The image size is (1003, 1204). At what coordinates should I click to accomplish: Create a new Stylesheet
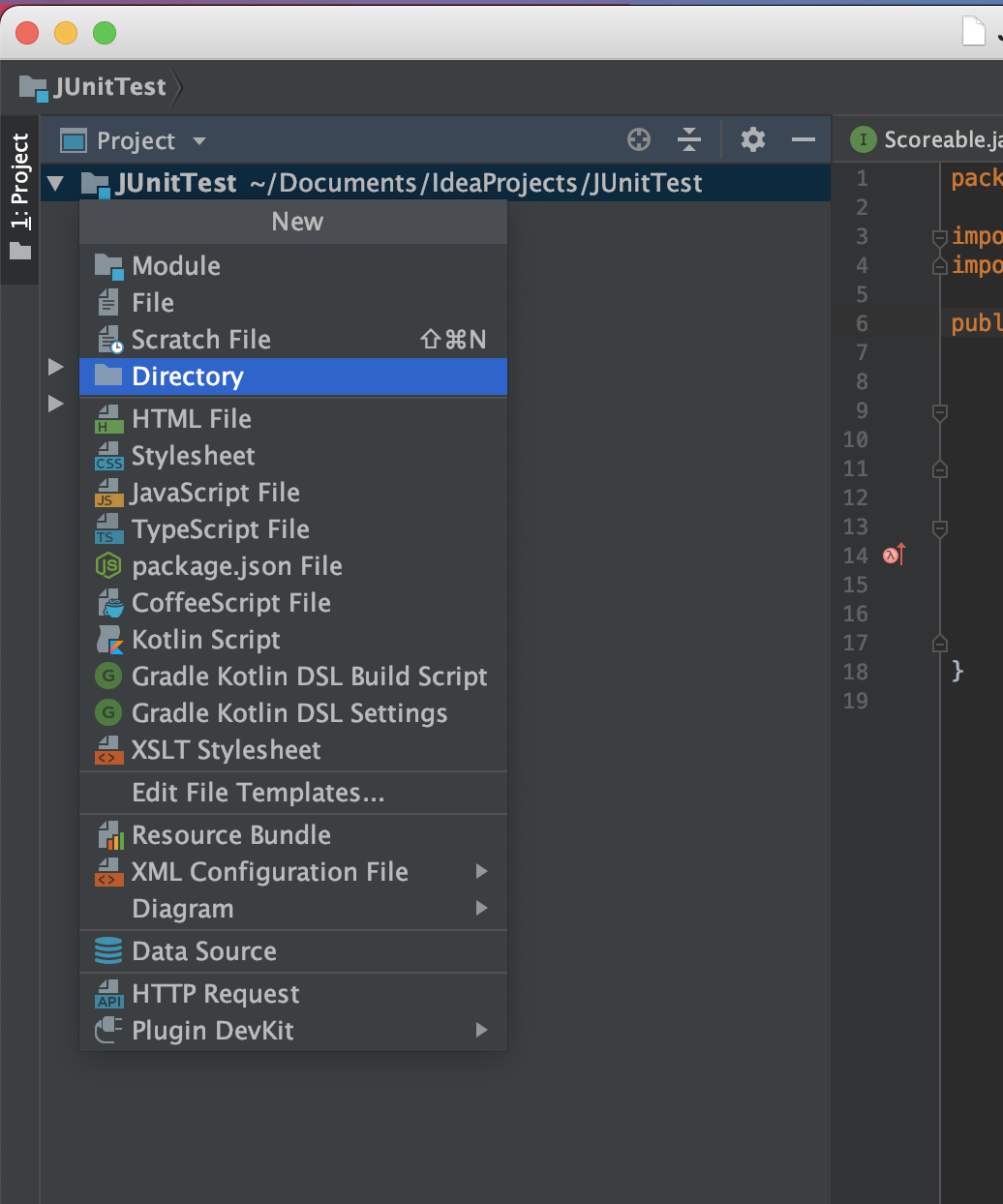[292, 456]
